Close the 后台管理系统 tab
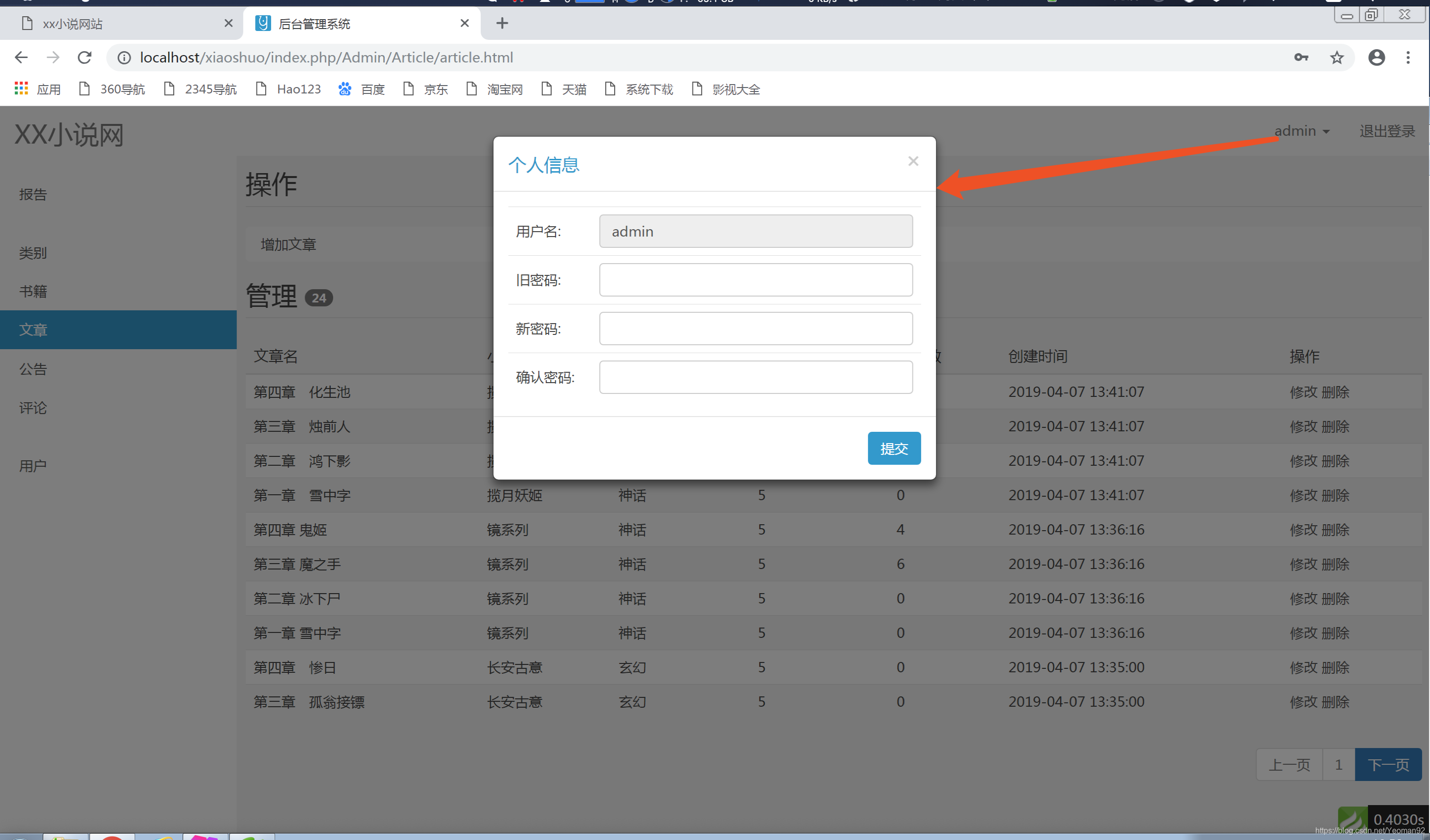The width and height of the screenshot is (1430, 840). pyautogui.click(x=465, y=23)
